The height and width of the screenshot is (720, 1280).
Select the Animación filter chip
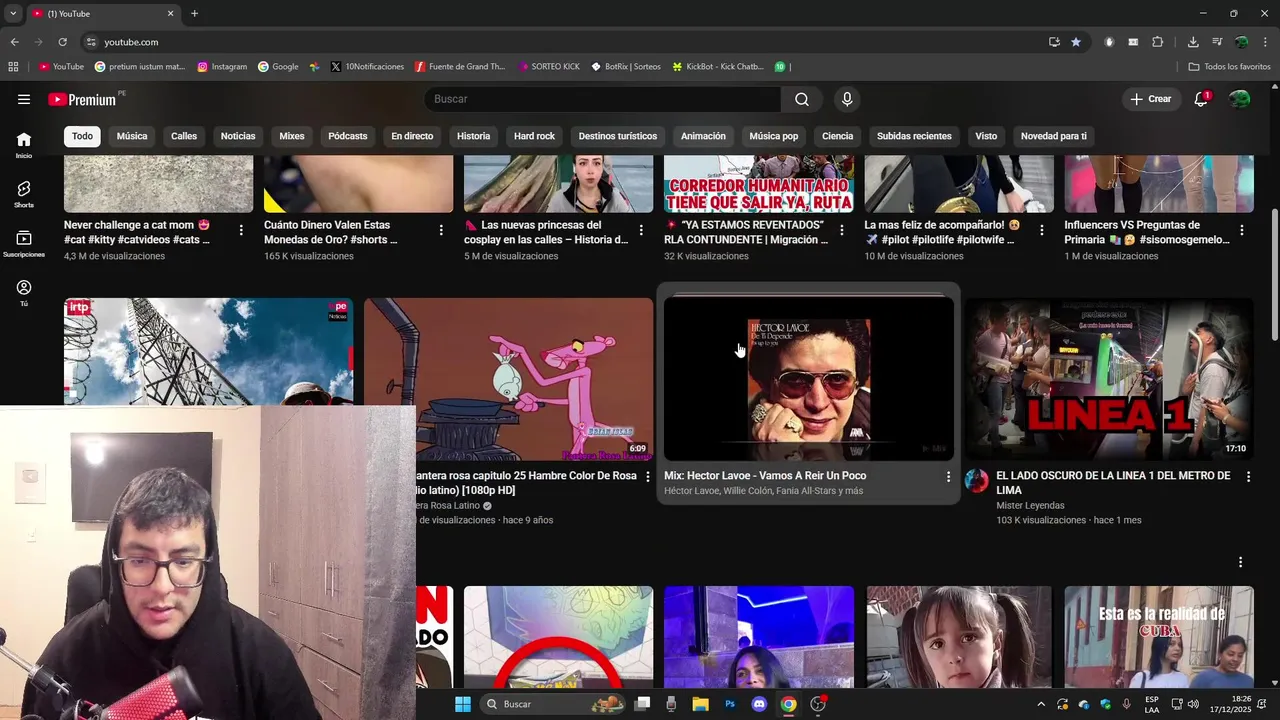click(703, 136)
